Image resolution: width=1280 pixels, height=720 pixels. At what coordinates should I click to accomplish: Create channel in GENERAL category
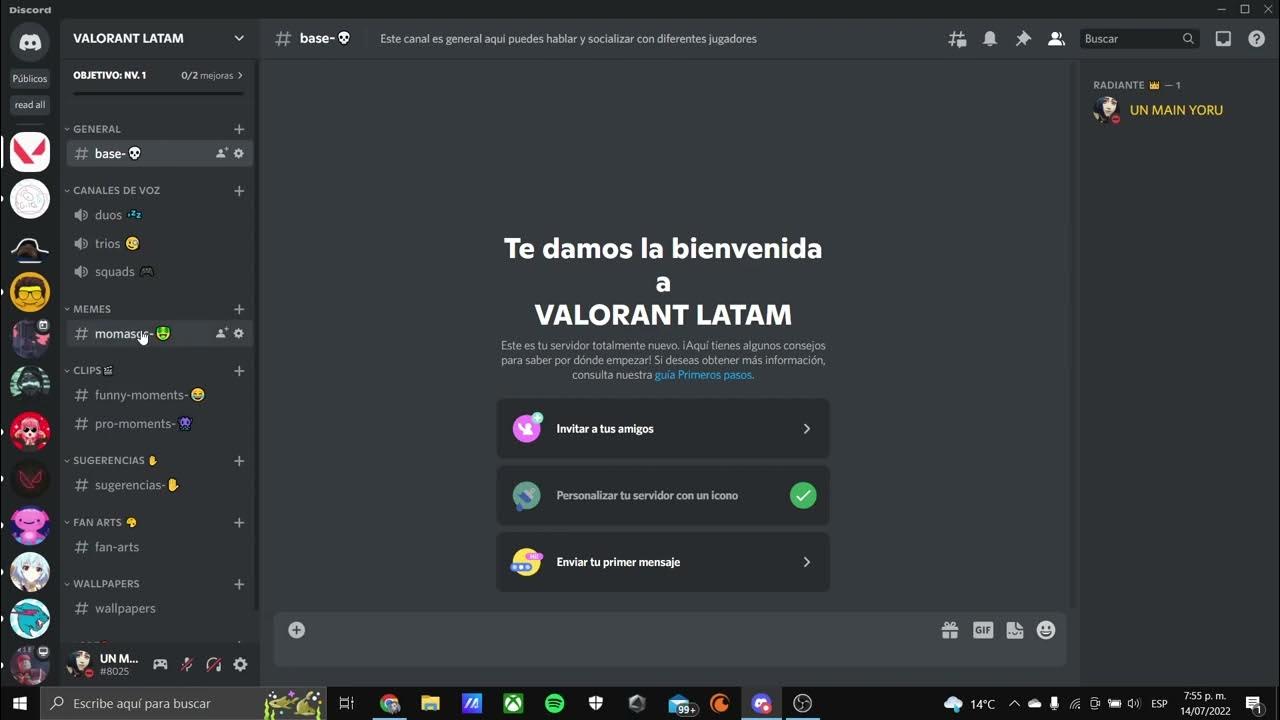(239, 129)
